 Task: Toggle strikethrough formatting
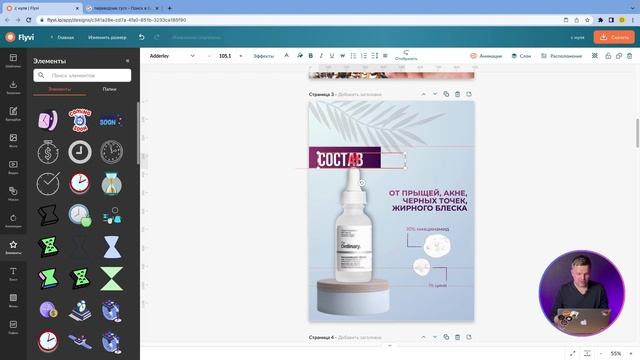pyautogui.click(x=342, y=56)
